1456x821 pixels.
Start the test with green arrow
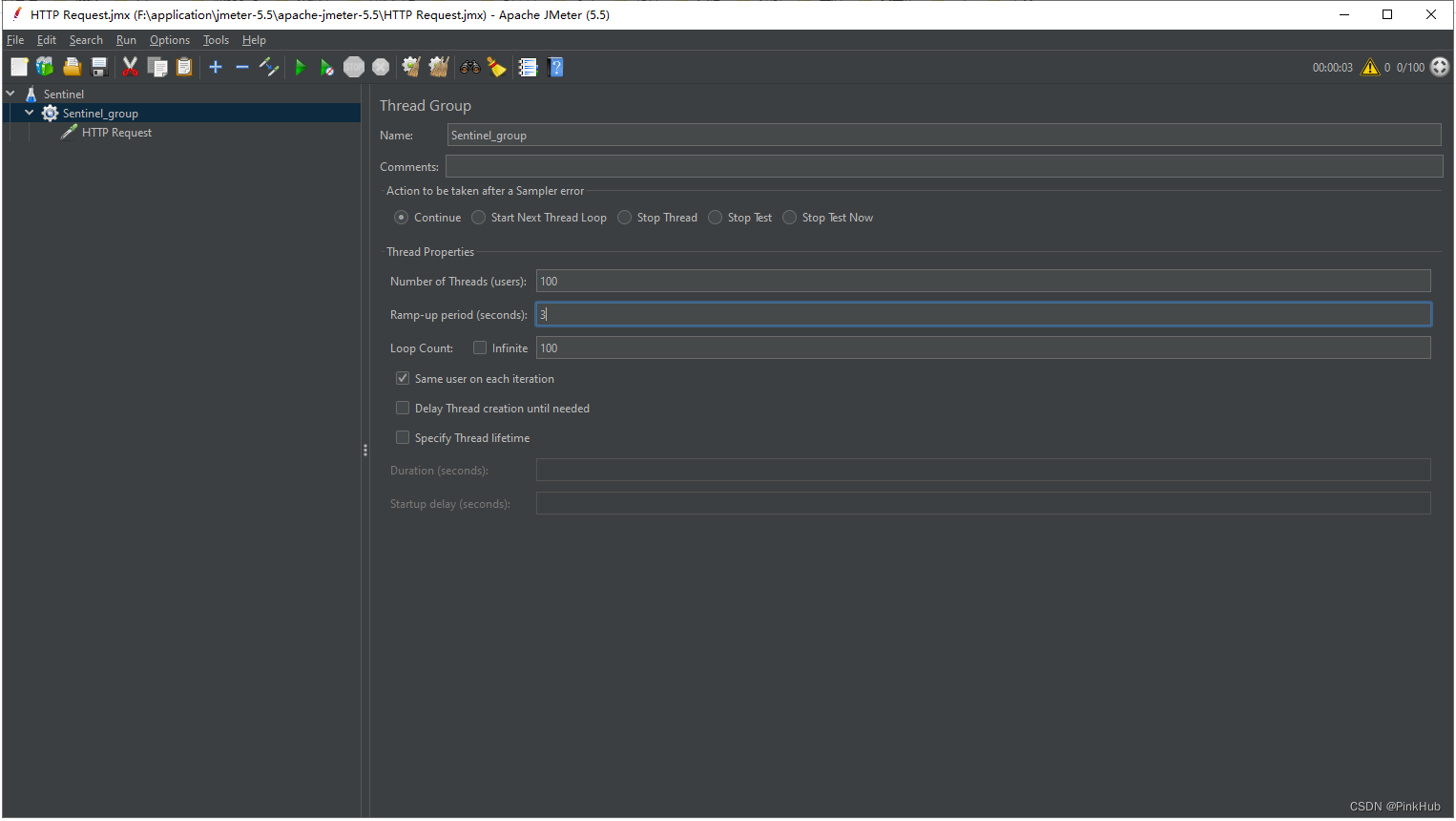click(301, 67)
